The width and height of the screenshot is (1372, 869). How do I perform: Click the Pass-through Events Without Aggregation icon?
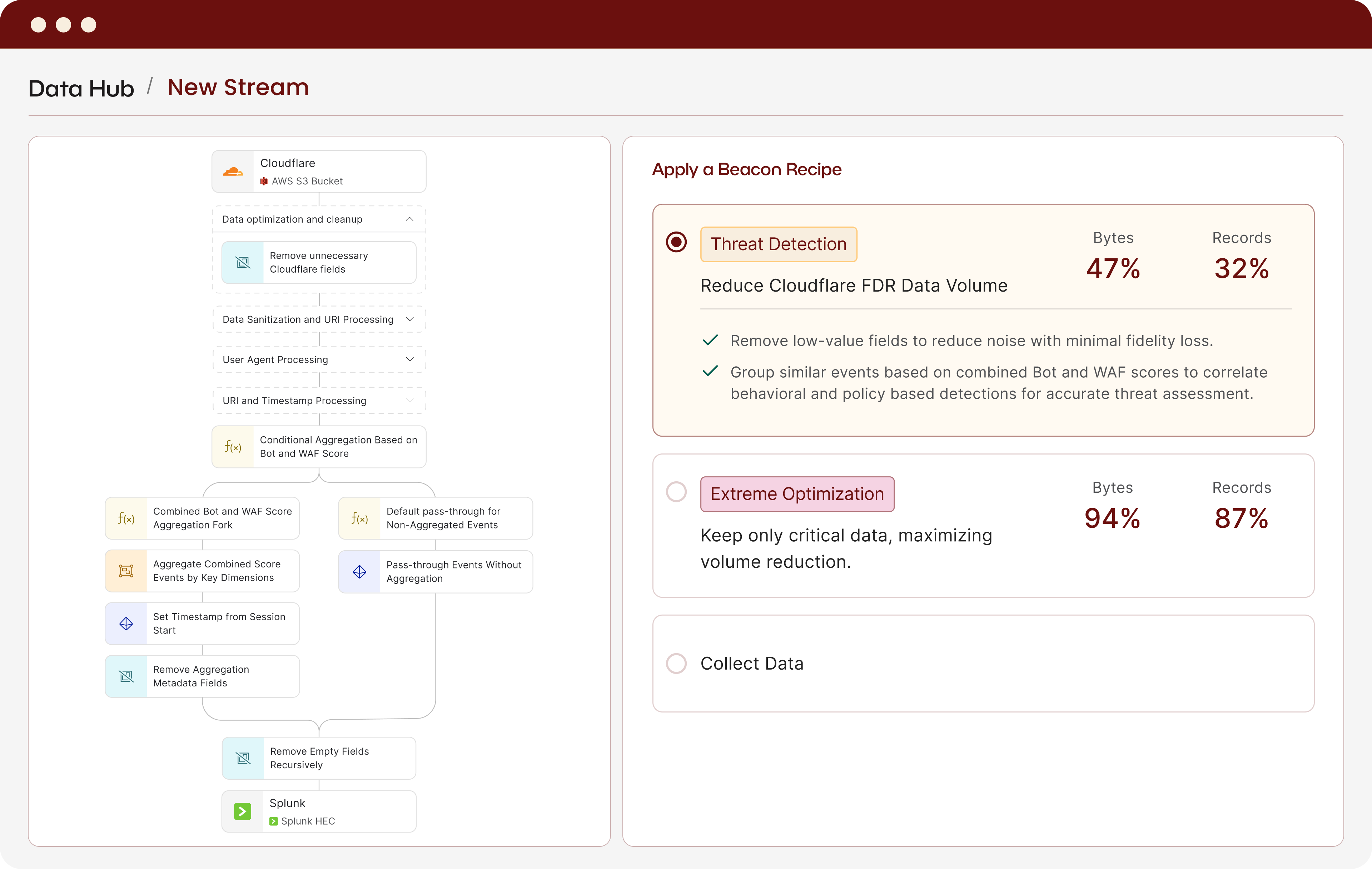click(359, 572)
